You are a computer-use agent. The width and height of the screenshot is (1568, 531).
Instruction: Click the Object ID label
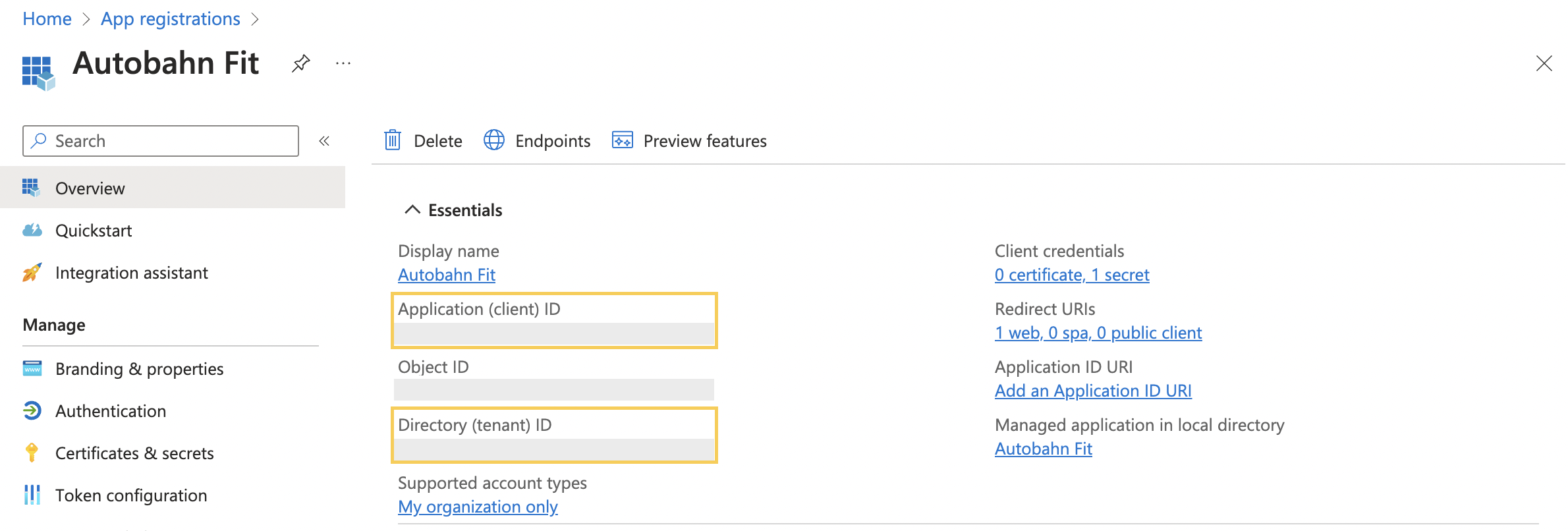(434, 367)
